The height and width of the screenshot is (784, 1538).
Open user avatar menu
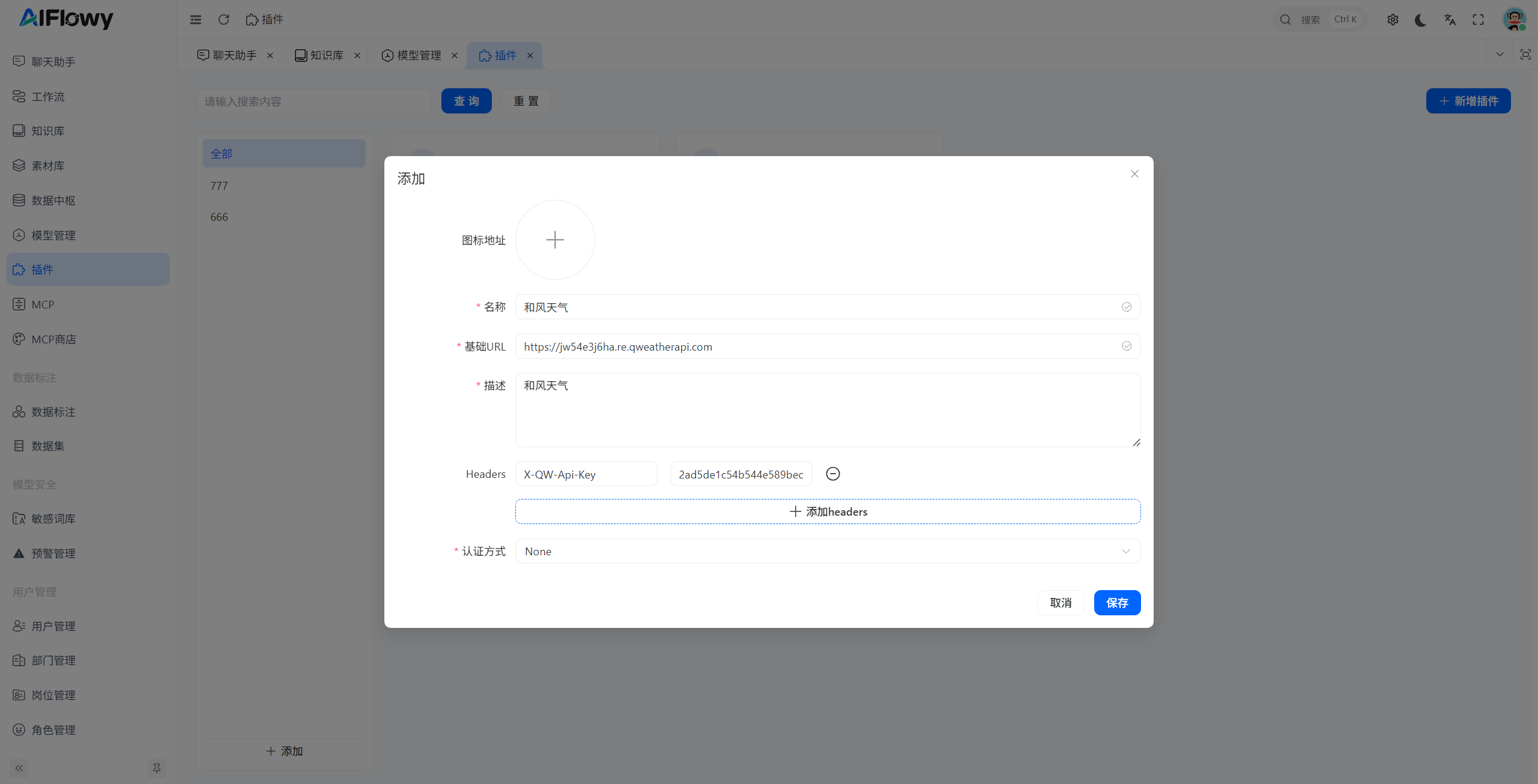tap(1514, 19)
